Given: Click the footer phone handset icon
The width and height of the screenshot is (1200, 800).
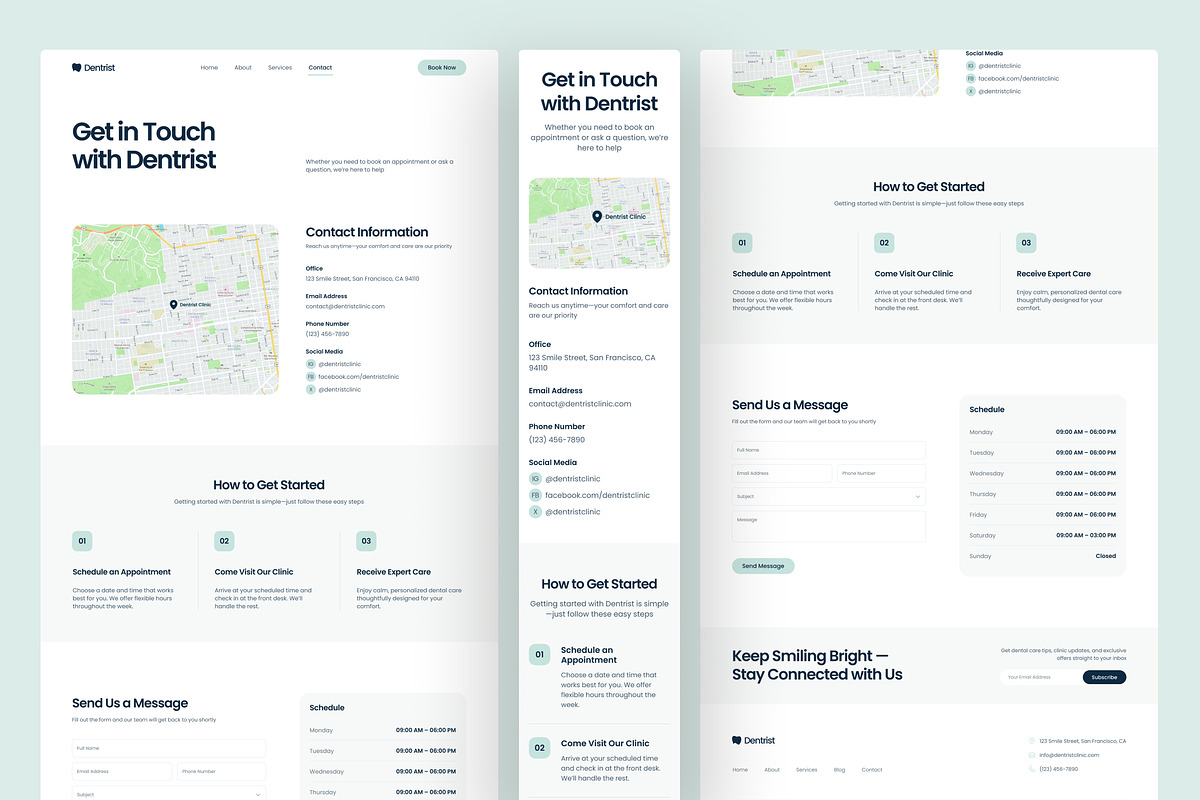Looking at the screenshot, I should [x=1032, y=769].
